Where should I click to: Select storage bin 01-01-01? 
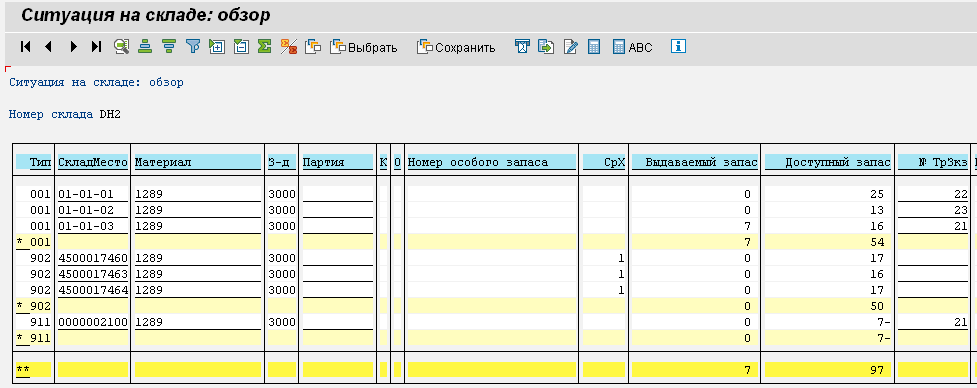[x=93, y=194]
